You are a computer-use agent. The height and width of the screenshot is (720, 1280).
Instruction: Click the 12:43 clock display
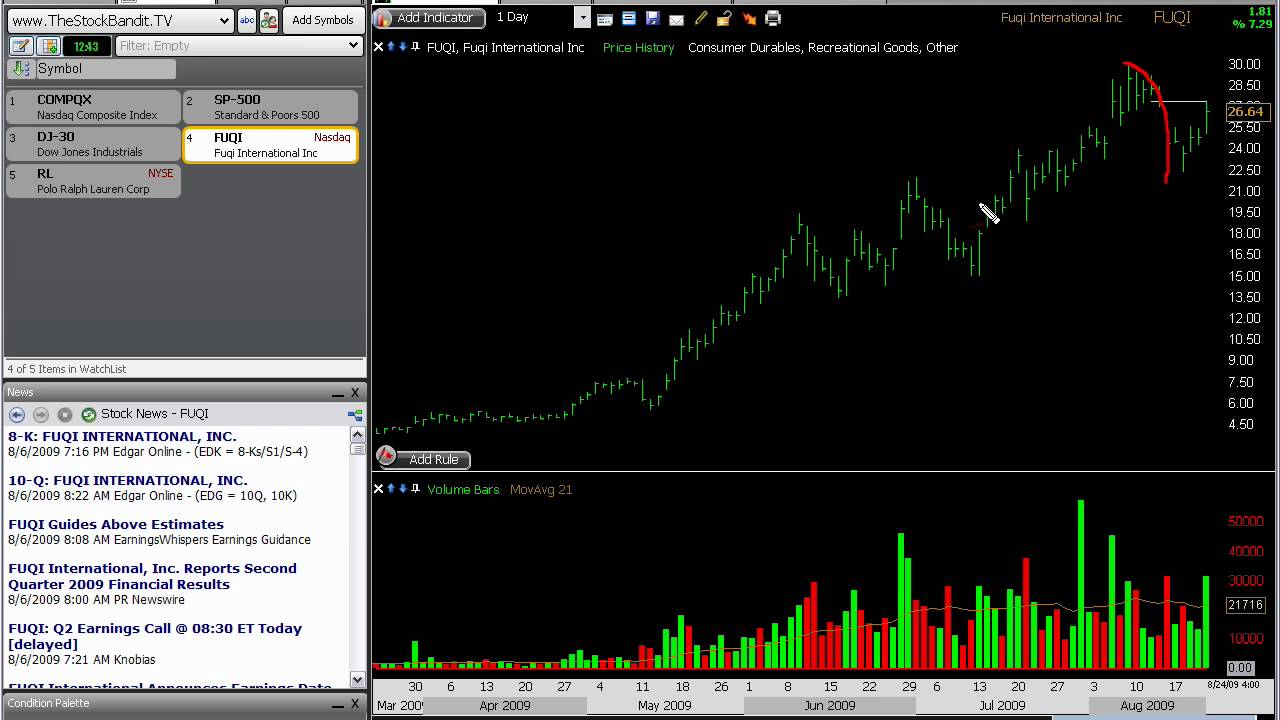[86, 46]
